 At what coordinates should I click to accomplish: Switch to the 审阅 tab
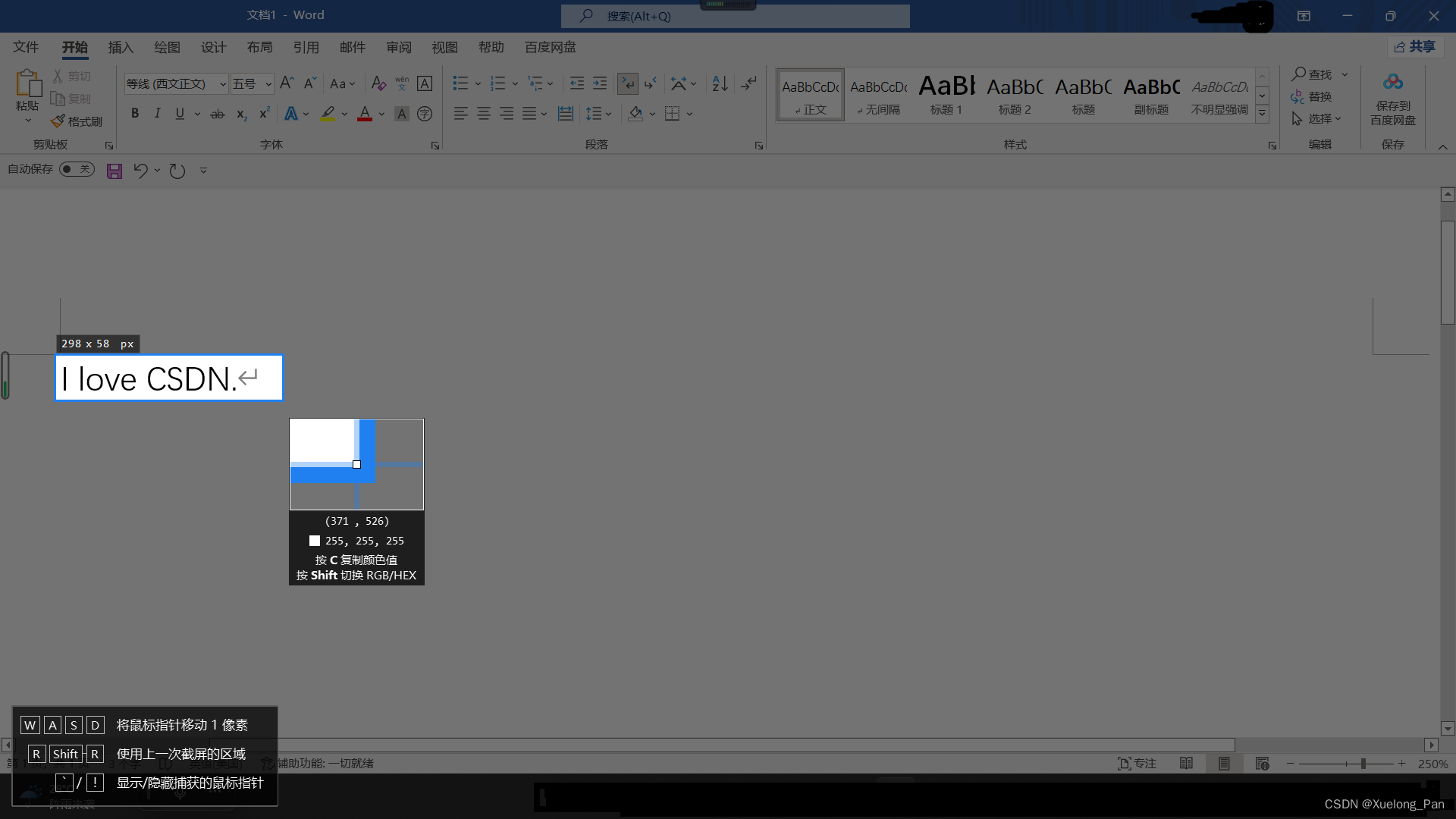[399, 47]
